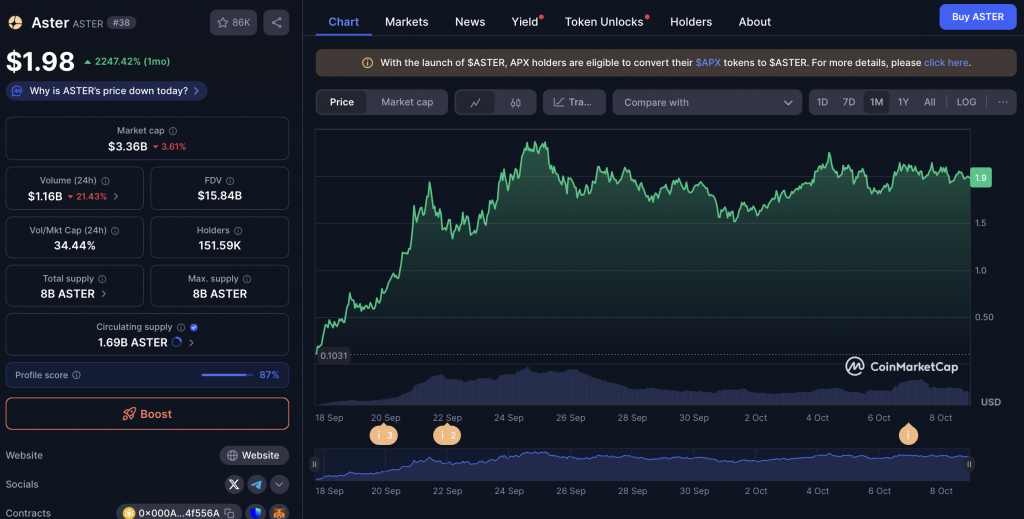1024x519 pixels.
Task: Switch to candlestick chart view icon
Action: point(516,102)
